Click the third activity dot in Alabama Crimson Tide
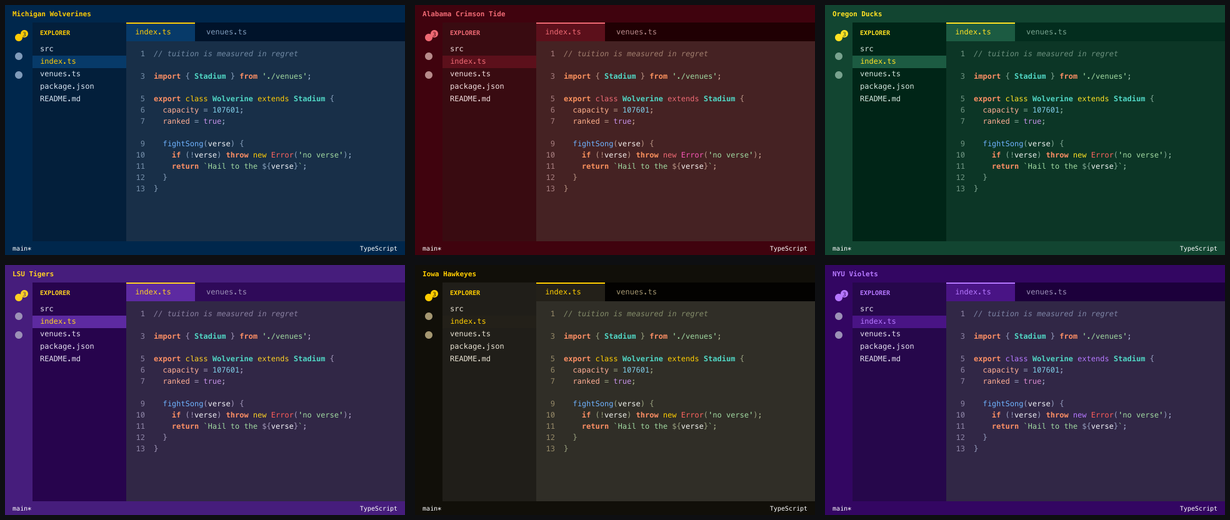 [x=429, y=74]
